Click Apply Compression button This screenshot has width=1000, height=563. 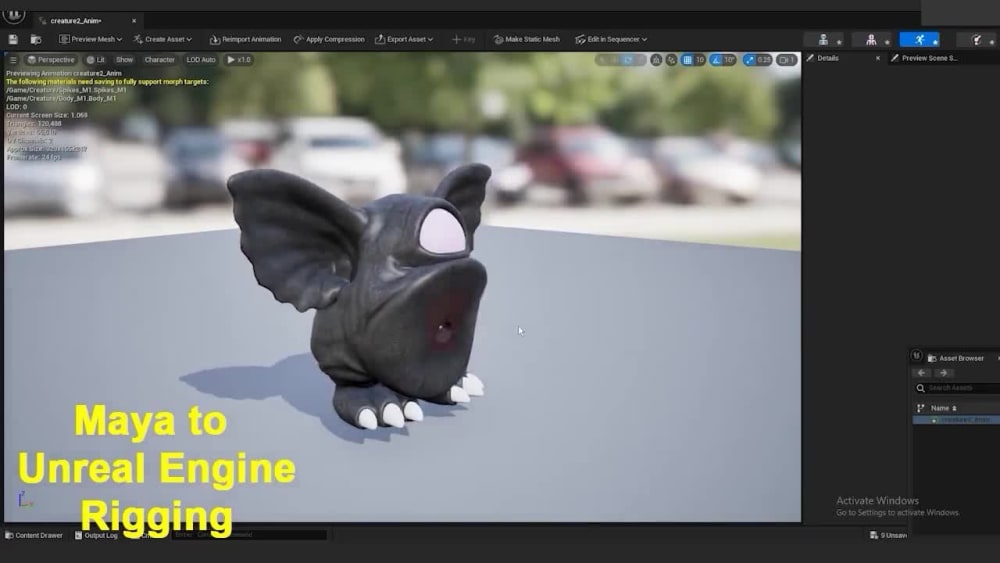tap(329, 40)
